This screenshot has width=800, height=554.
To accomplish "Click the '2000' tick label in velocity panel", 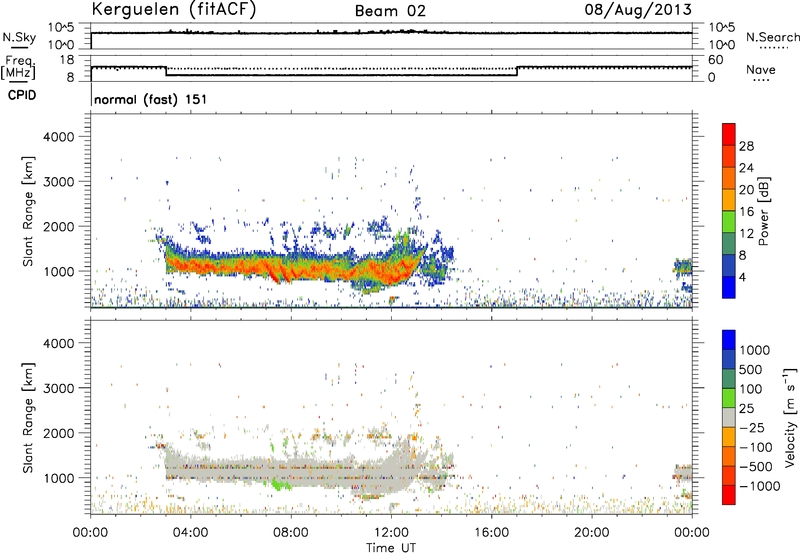I will pyautogui.click(x=58, y=433).
